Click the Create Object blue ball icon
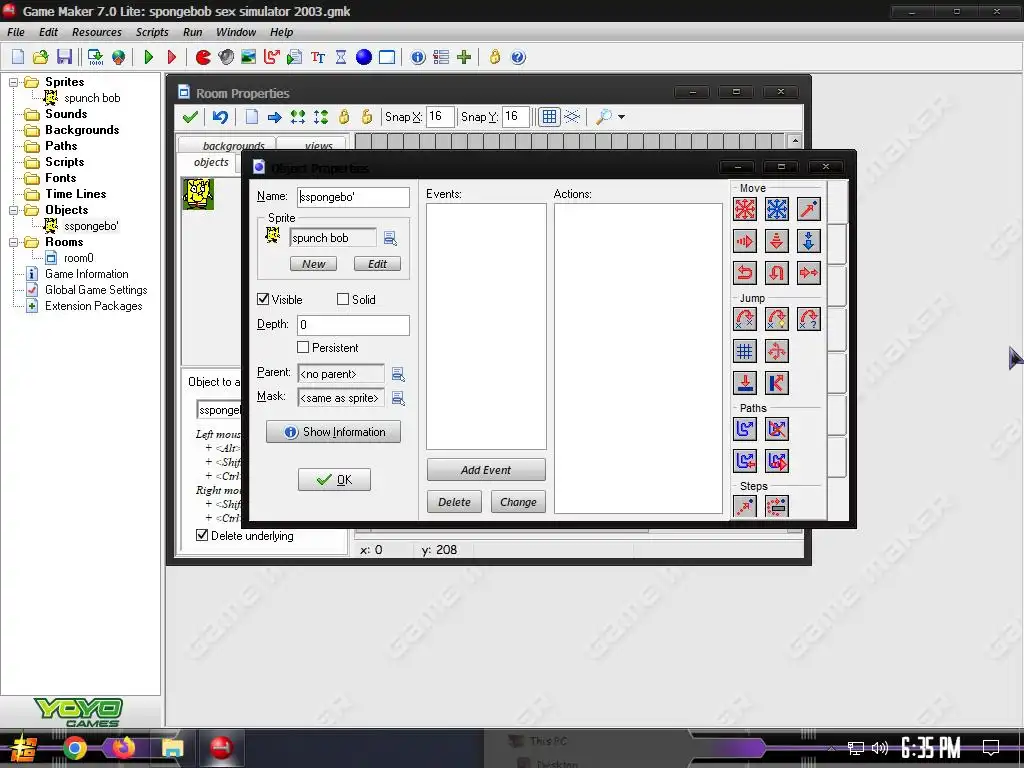The height and width of the screenshot is (768, 1024). tap(364, 57)
